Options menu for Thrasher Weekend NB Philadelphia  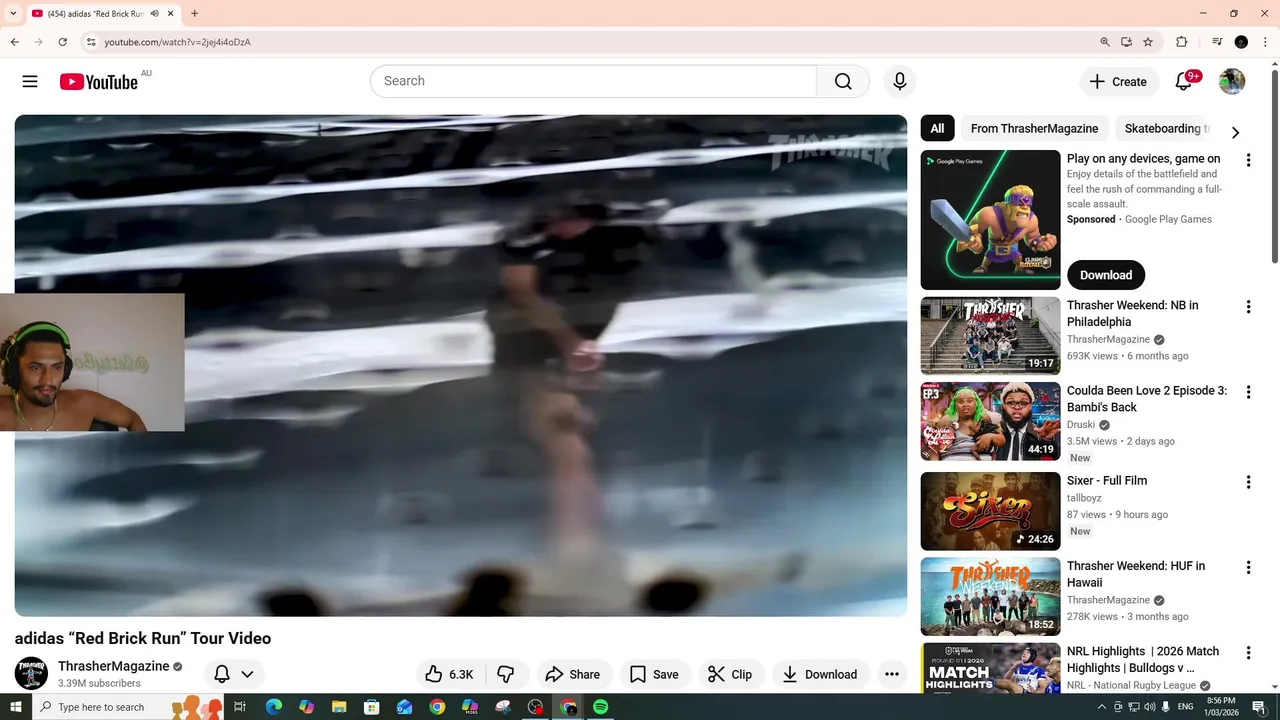pos(1248,307)
